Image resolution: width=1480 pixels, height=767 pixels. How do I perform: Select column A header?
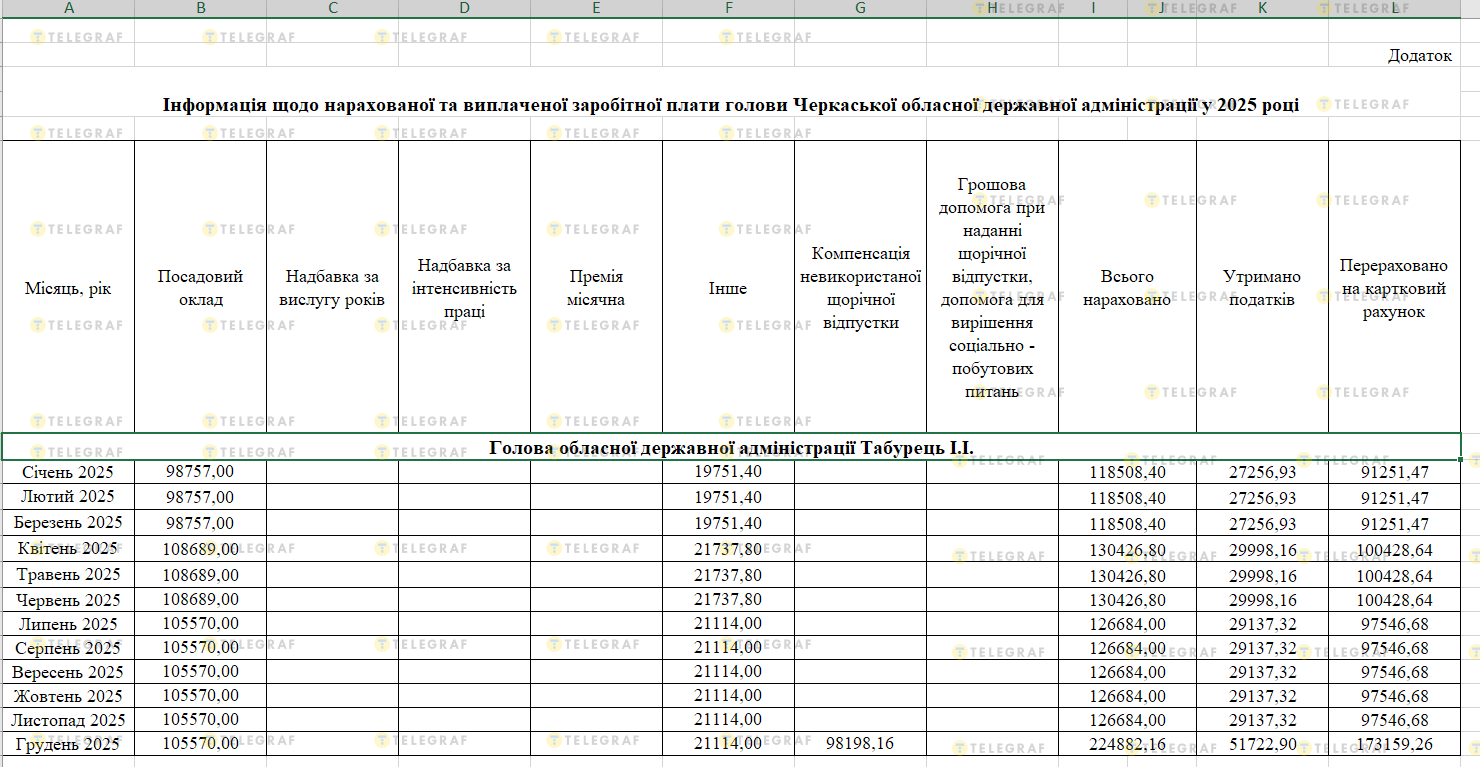[x=68, y=8]
